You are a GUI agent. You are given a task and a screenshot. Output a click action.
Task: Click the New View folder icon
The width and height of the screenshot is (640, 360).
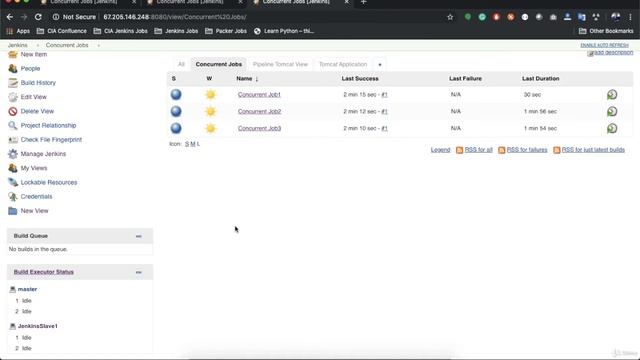pos(13,211)
